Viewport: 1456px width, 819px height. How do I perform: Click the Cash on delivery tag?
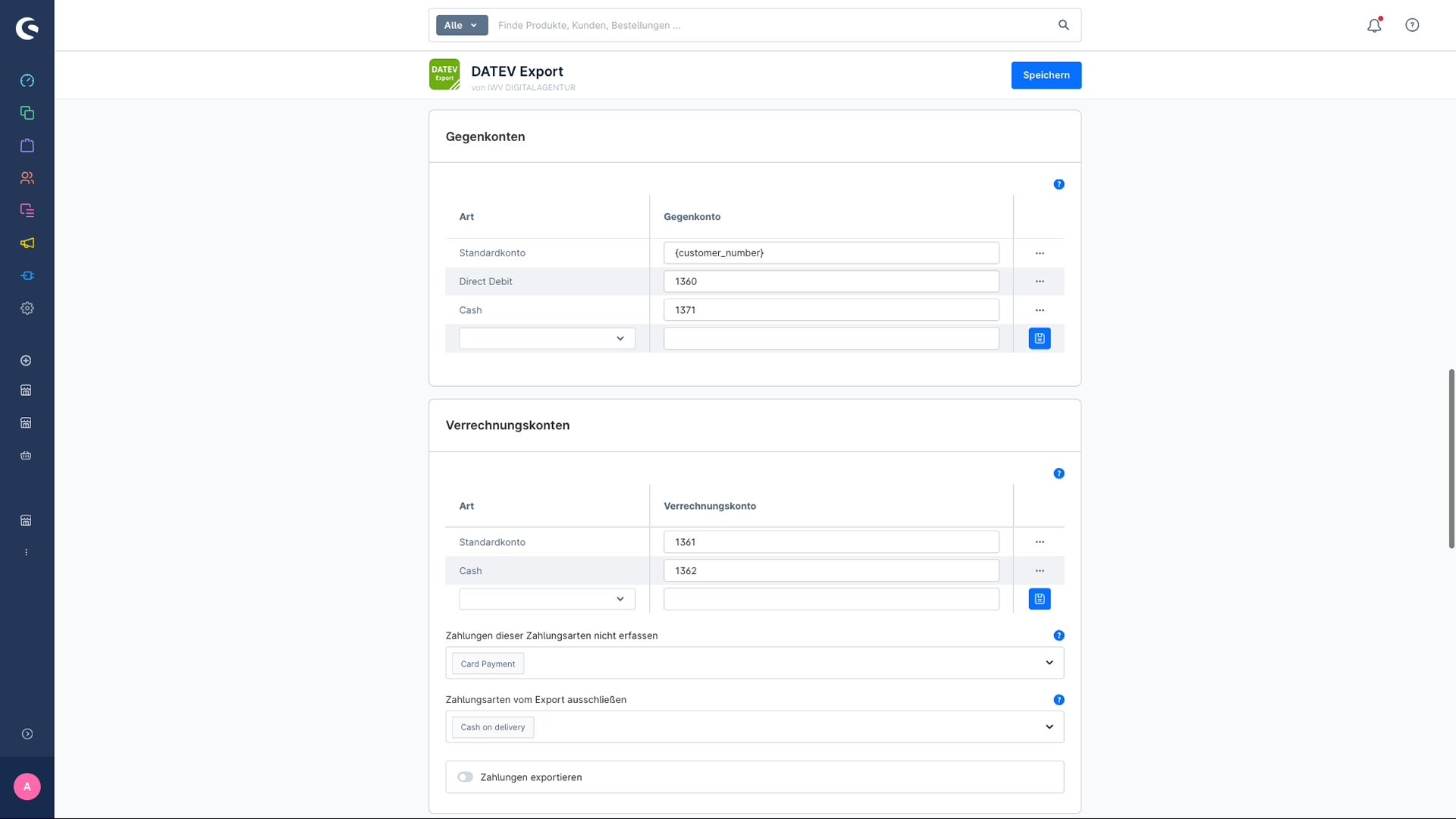(493, 727)
